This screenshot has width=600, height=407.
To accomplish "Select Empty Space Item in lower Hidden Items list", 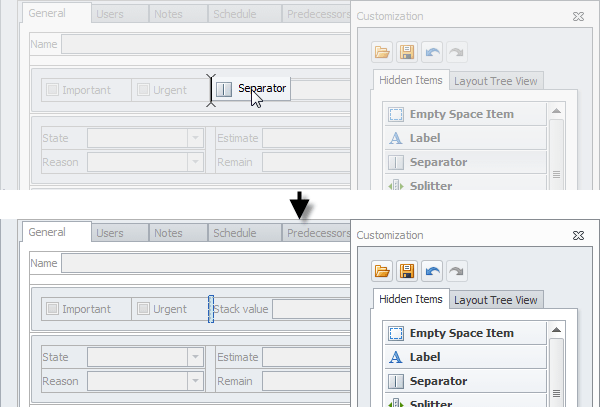I will (463, 333).
